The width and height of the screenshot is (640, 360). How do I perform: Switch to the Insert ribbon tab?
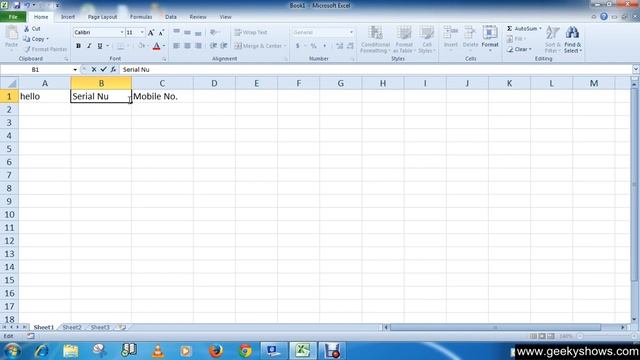click(x=68, y=17)
